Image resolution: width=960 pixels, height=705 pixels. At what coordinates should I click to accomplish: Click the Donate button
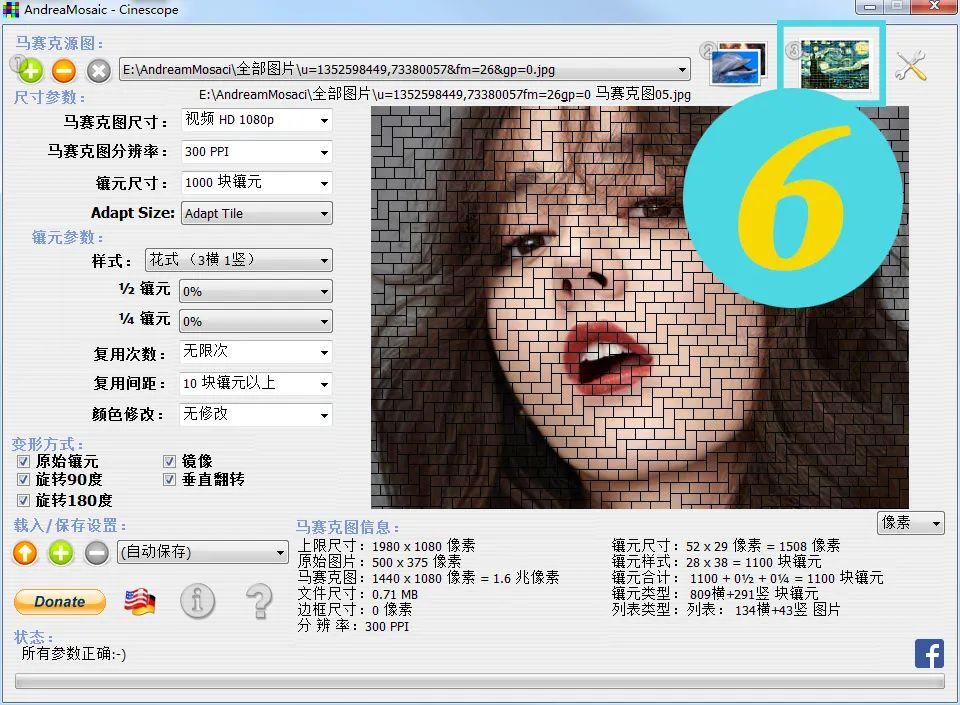coord(59,601)
